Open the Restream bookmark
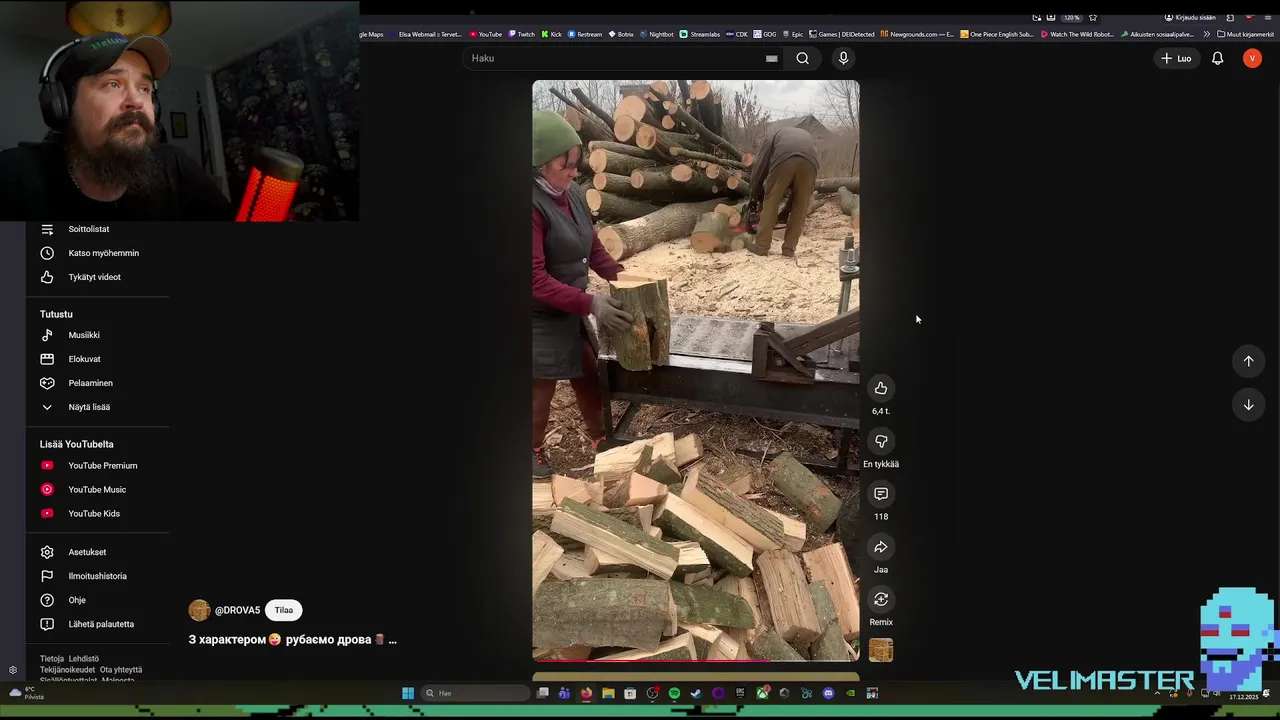1280x720 pixels. coord(585,34)
